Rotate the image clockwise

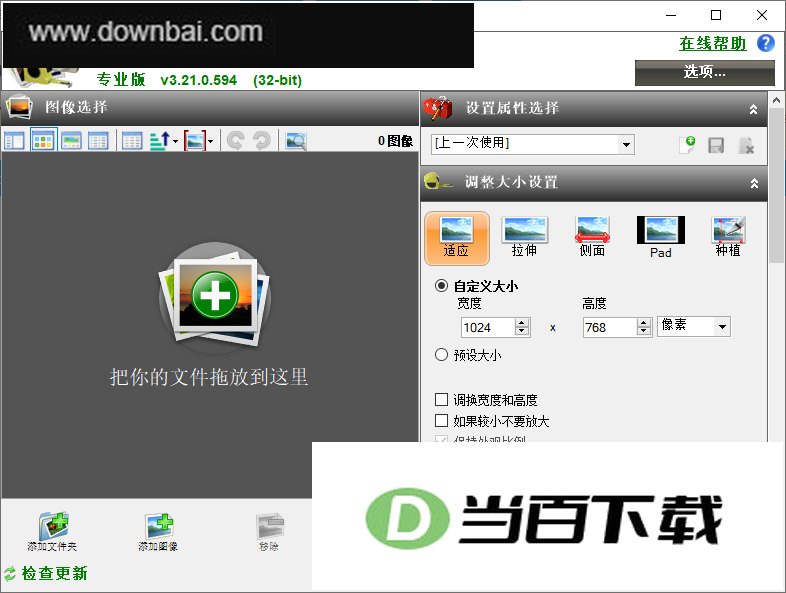[x=262, y=141]
